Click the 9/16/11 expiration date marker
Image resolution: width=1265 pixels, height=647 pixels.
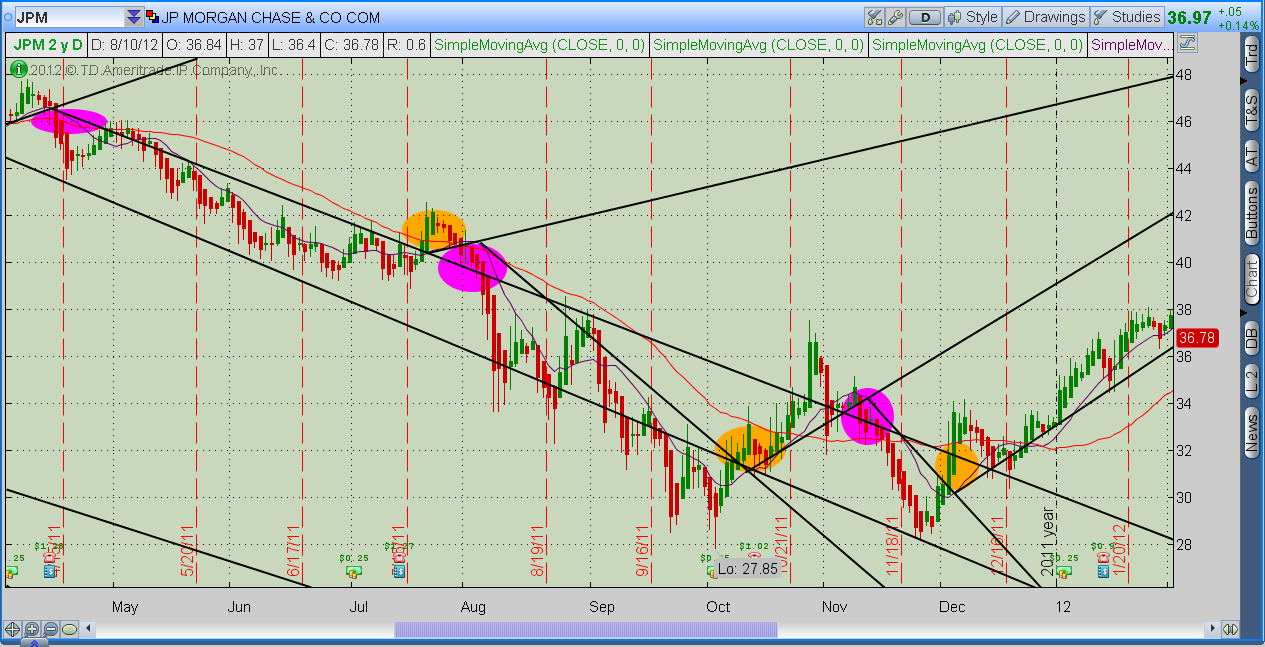[643, 551]
